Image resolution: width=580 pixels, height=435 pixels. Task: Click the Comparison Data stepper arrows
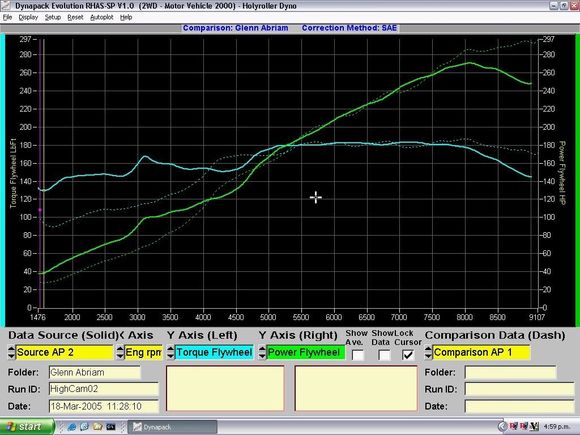coord(428,353)
